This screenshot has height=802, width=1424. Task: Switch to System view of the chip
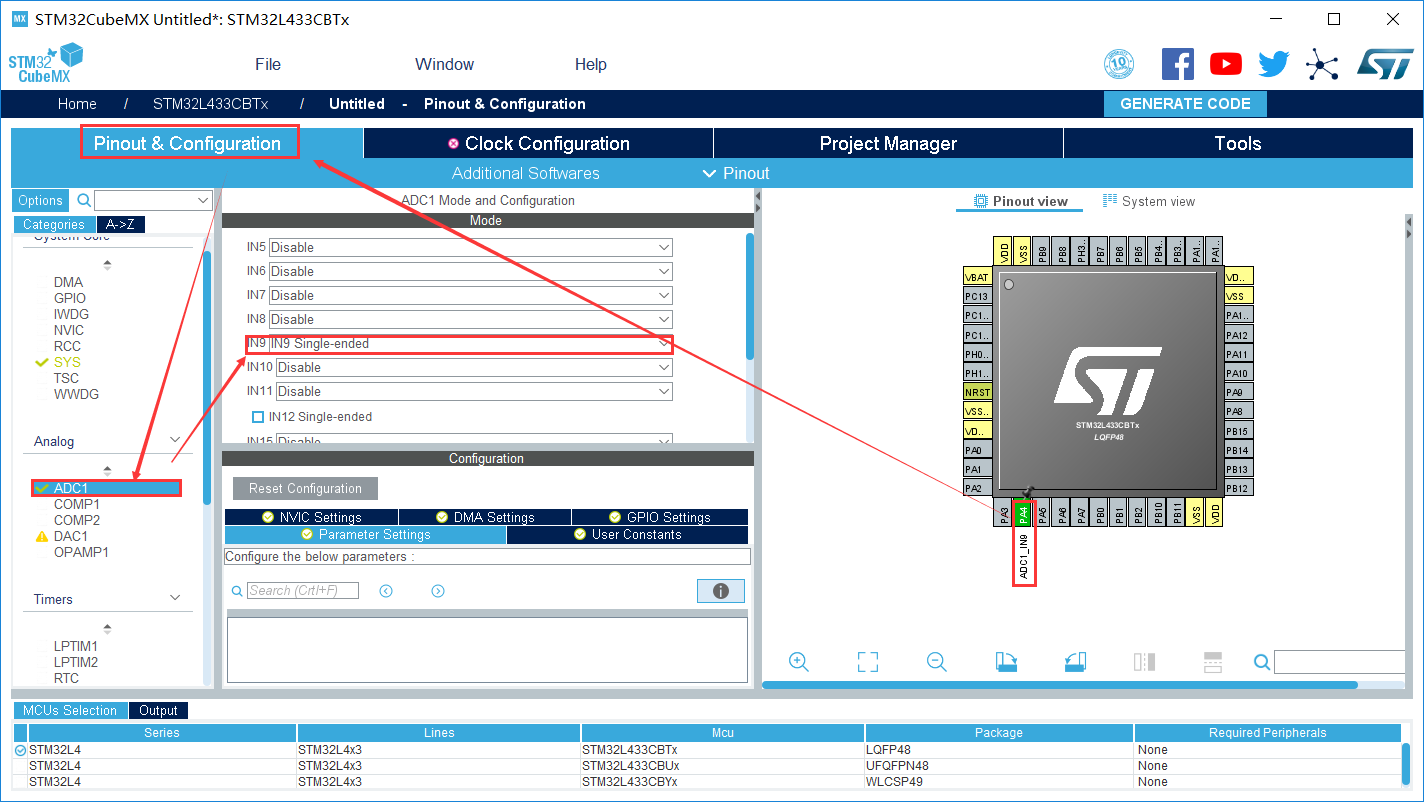click(x=1148, y=200)
